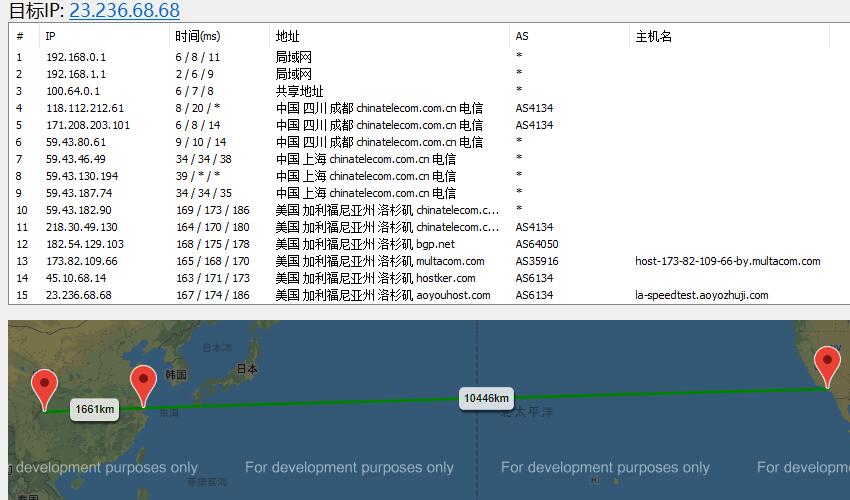Image resolution: width=850 pixels, height=500 pixels.
Task: Sort by the 时间(ms) column header
Action: (x=218, y=36)
